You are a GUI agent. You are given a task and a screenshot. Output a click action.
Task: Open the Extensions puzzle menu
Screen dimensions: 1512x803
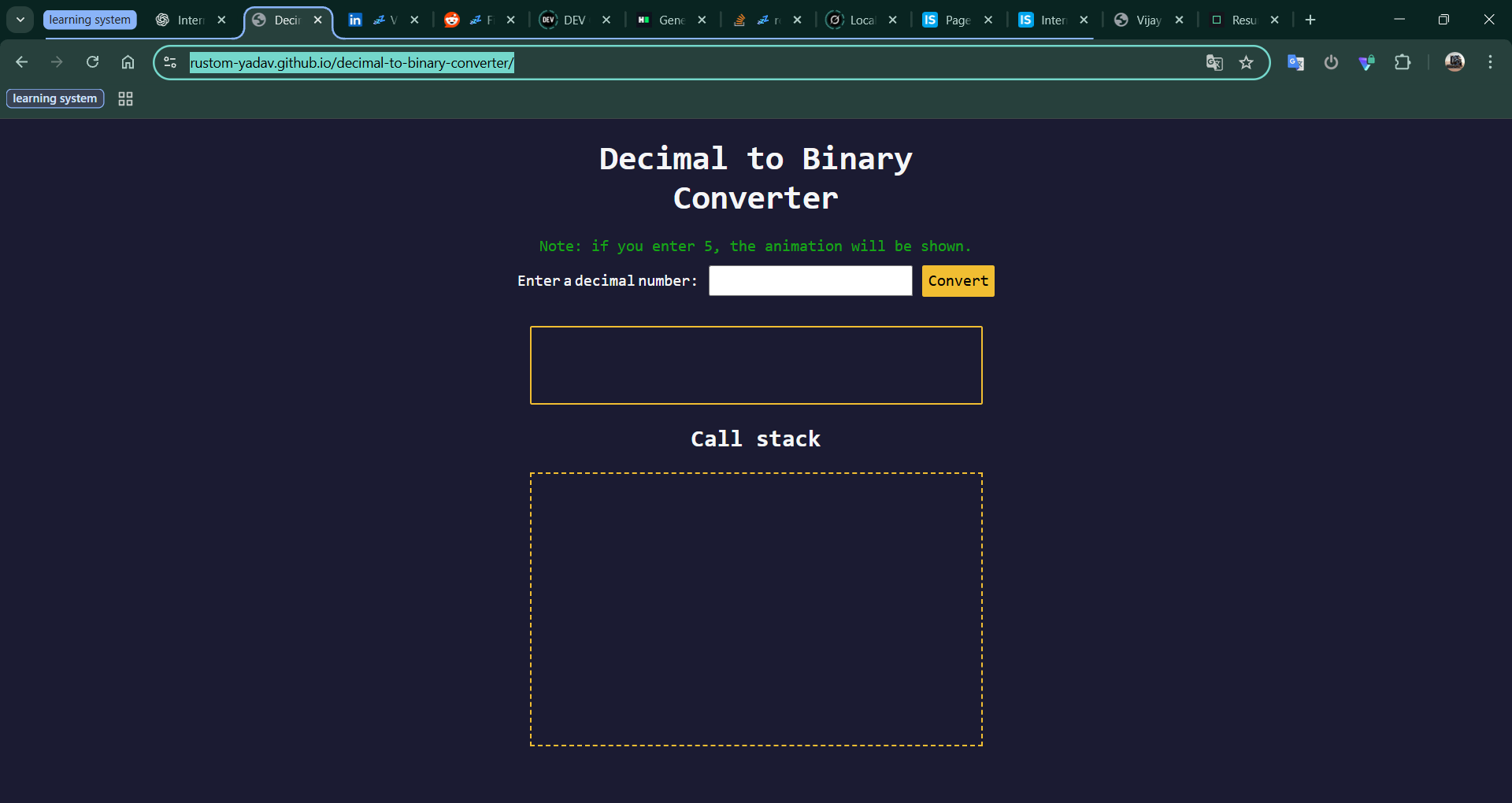[x=1403, y=62]
